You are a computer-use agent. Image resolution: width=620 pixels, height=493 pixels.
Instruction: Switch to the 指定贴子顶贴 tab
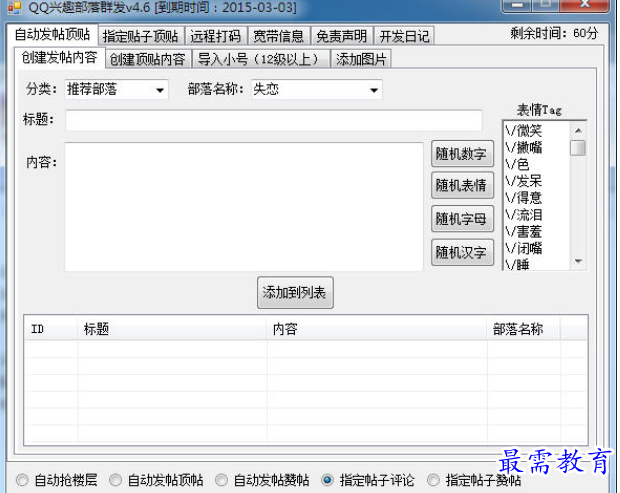tap(140, 36)
